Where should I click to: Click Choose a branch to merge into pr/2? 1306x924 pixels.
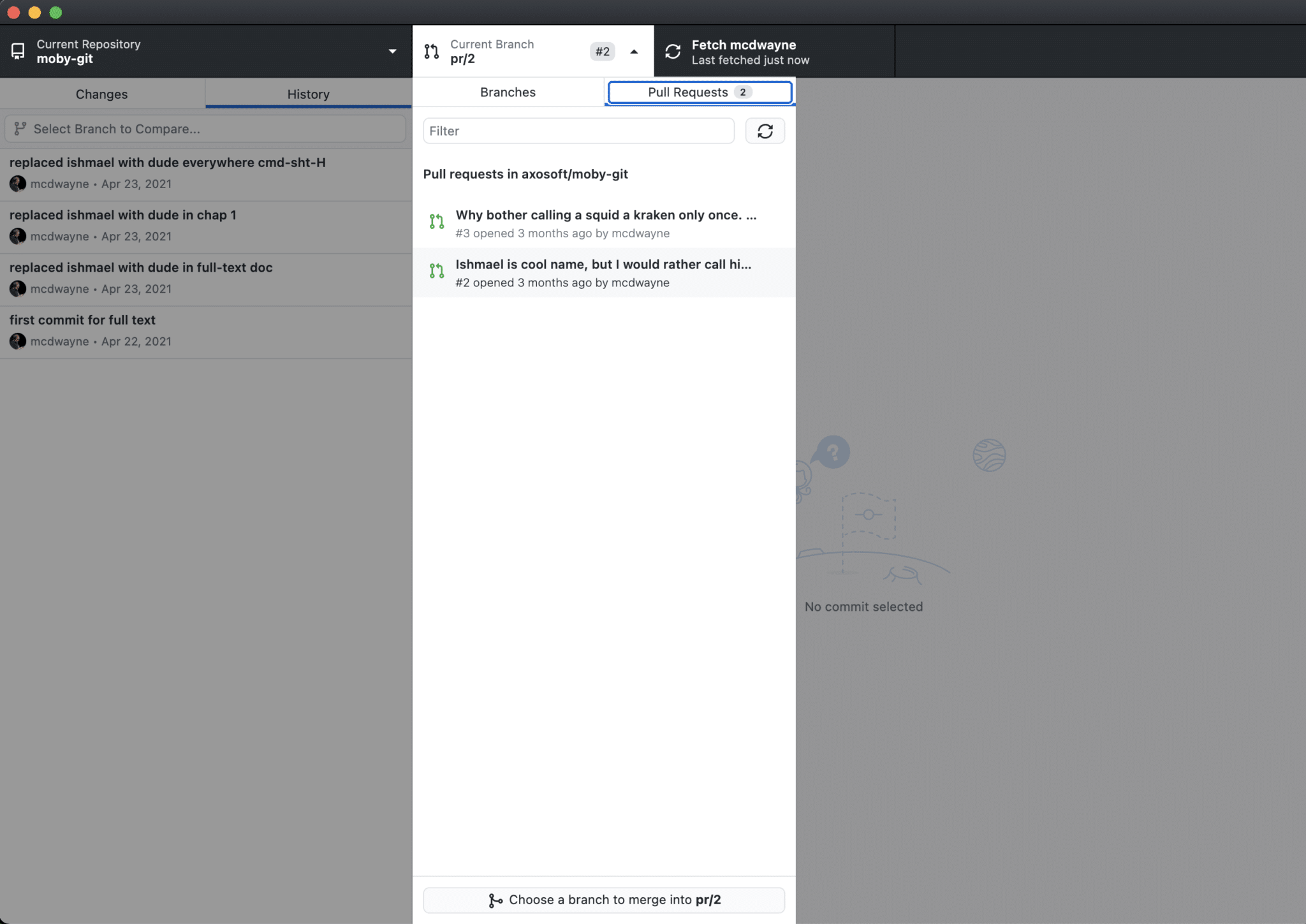coord(604,900)
